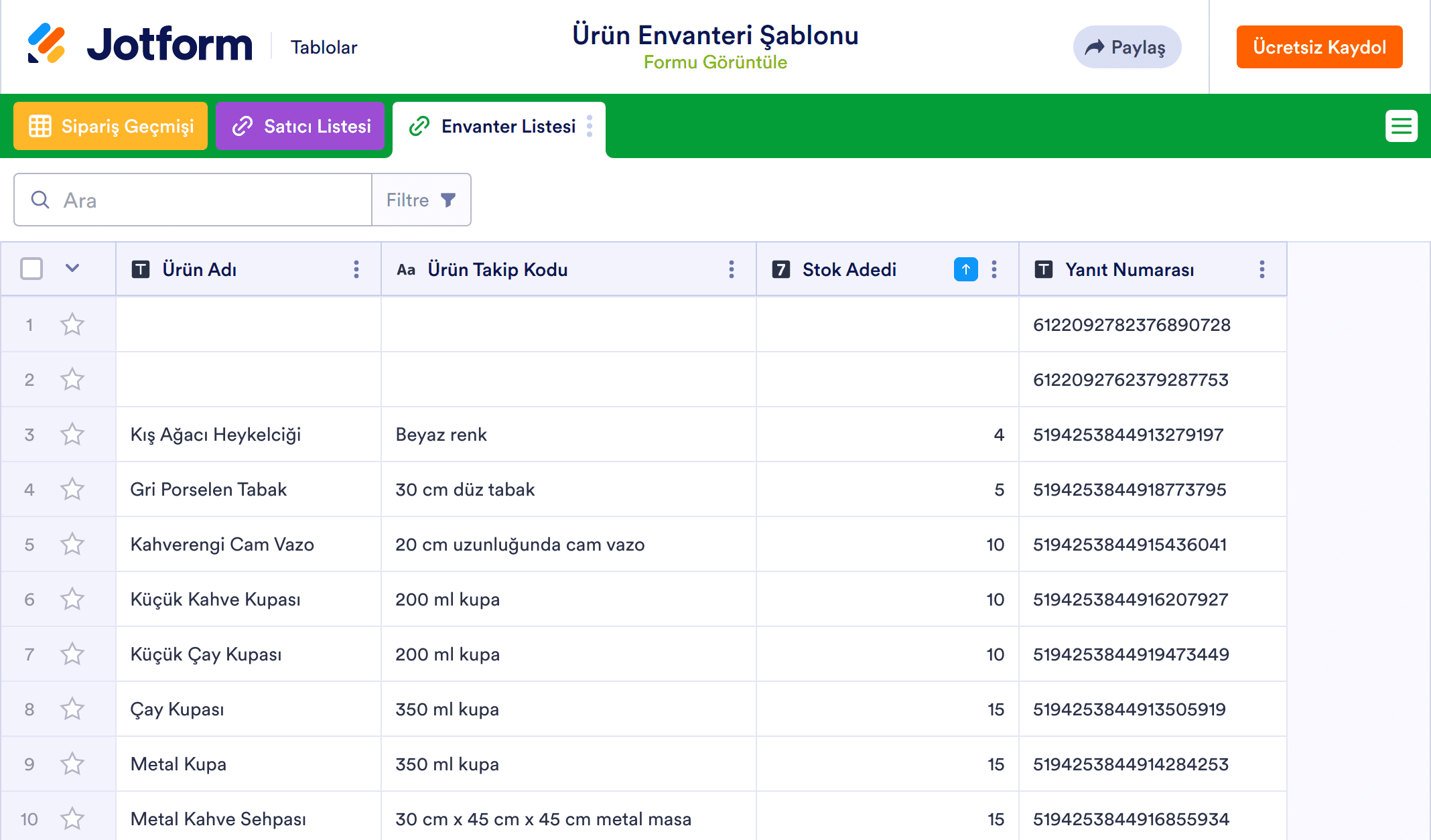Open Ürün Takip Kodu column options menu
Screen dimensions: 1431x840
pyautogui.click(x=731, y=269)
